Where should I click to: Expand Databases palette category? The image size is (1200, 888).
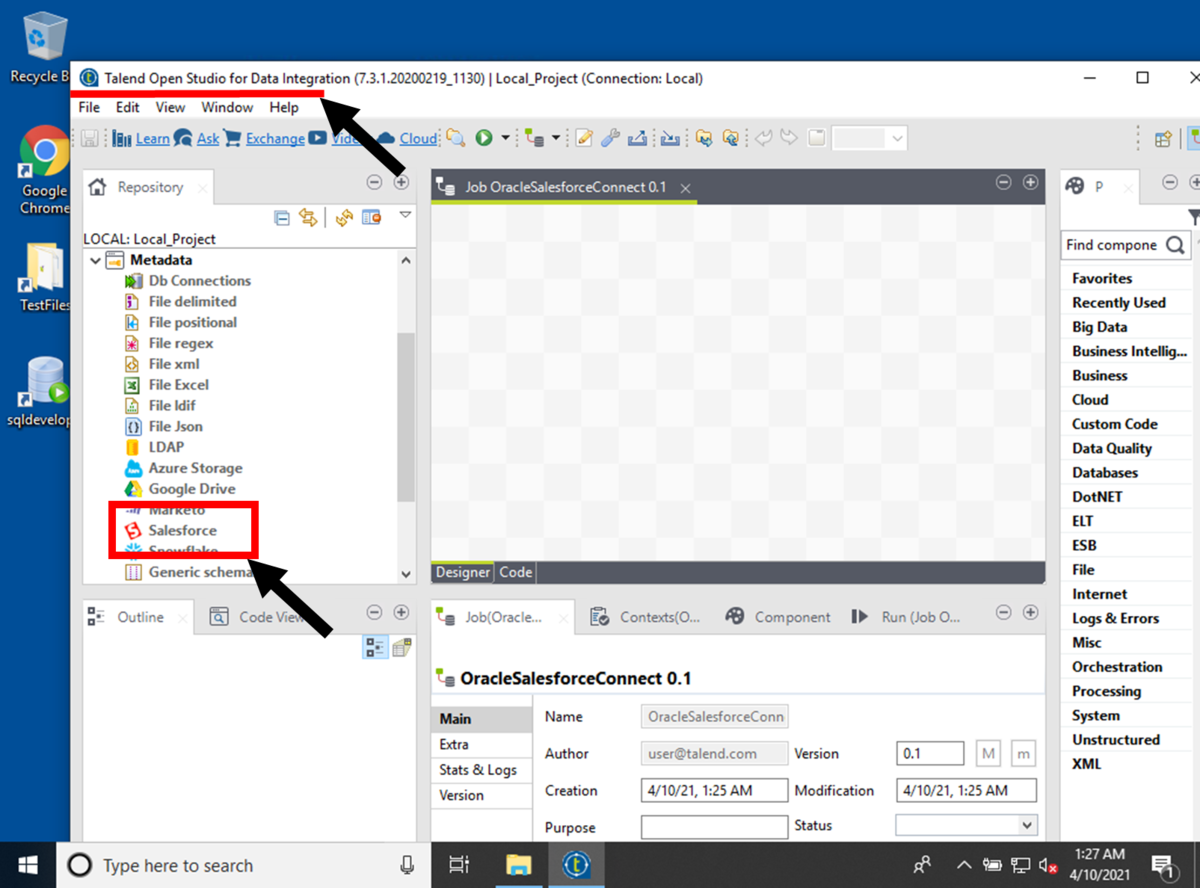pyautogui.click(x=1105, y=472)
